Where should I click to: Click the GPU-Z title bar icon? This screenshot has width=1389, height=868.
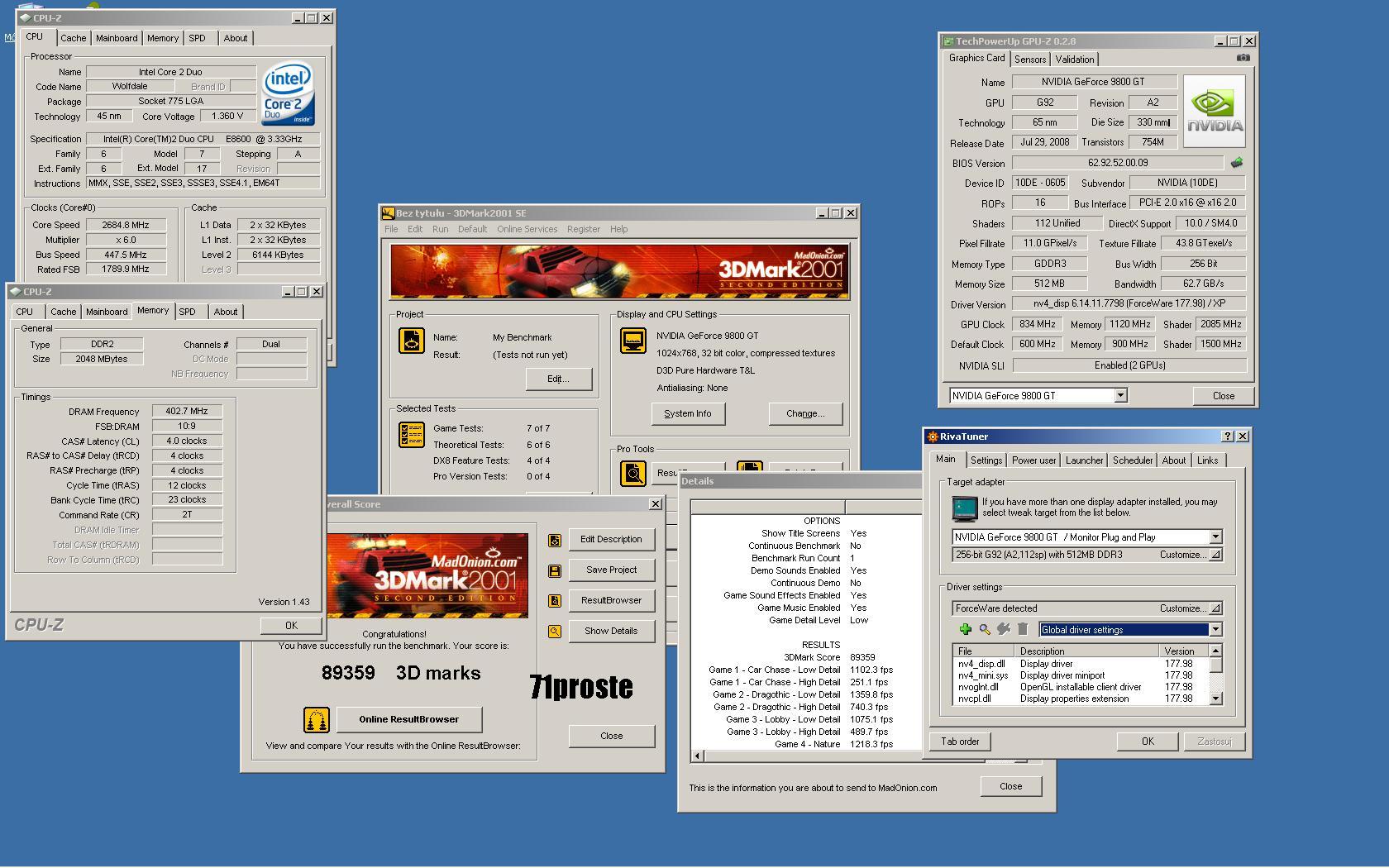pos(948,41)
